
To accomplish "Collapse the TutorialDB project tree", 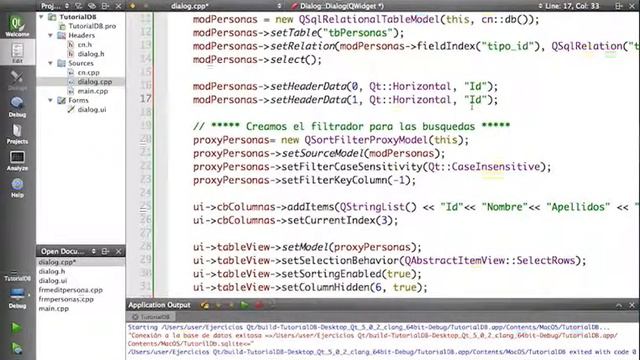I will click(x=41, y=17).
